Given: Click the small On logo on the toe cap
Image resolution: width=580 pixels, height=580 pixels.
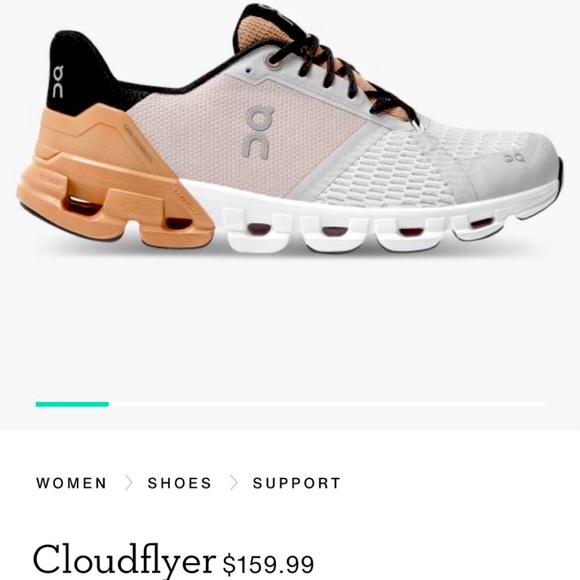Looking at the screenshot, I should point(515,158).
